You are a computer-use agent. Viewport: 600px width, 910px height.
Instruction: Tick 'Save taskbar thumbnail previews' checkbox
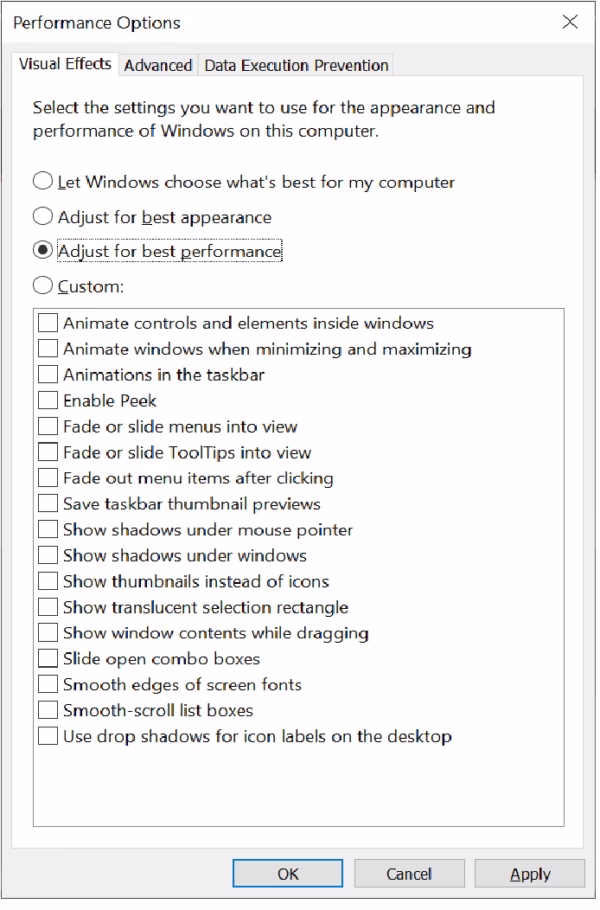tap(48, 504)
